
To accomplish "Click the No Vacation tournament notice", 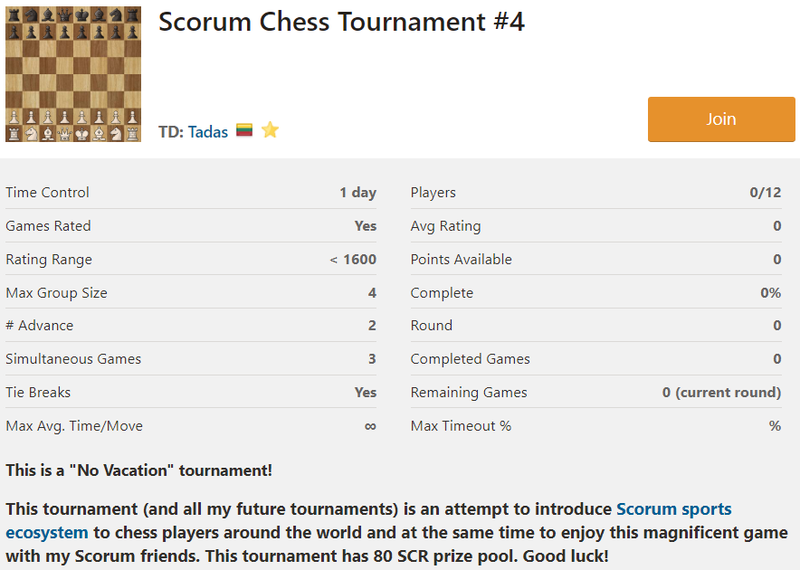I will tap(139, 470).
